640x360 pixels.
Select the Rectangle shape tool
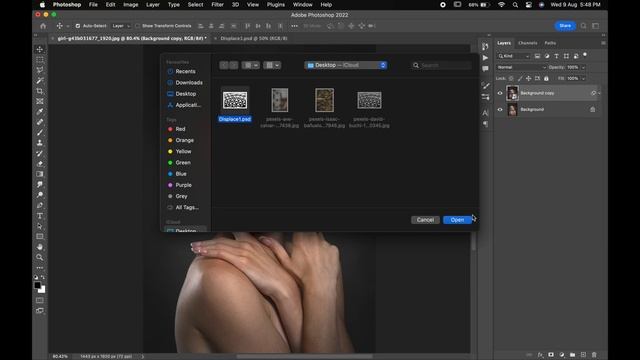40,237
